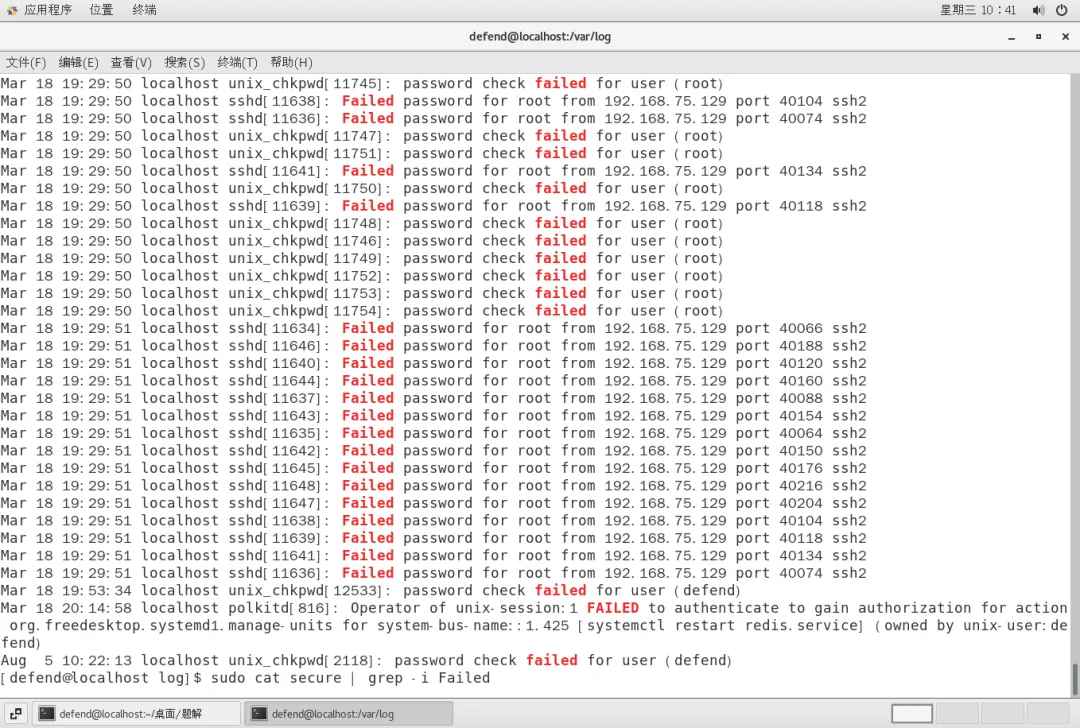Viewport: 1080px width, 728px height.
Task: Open the clock showing 星期三 10:41
Action: (x=978, y=10)
